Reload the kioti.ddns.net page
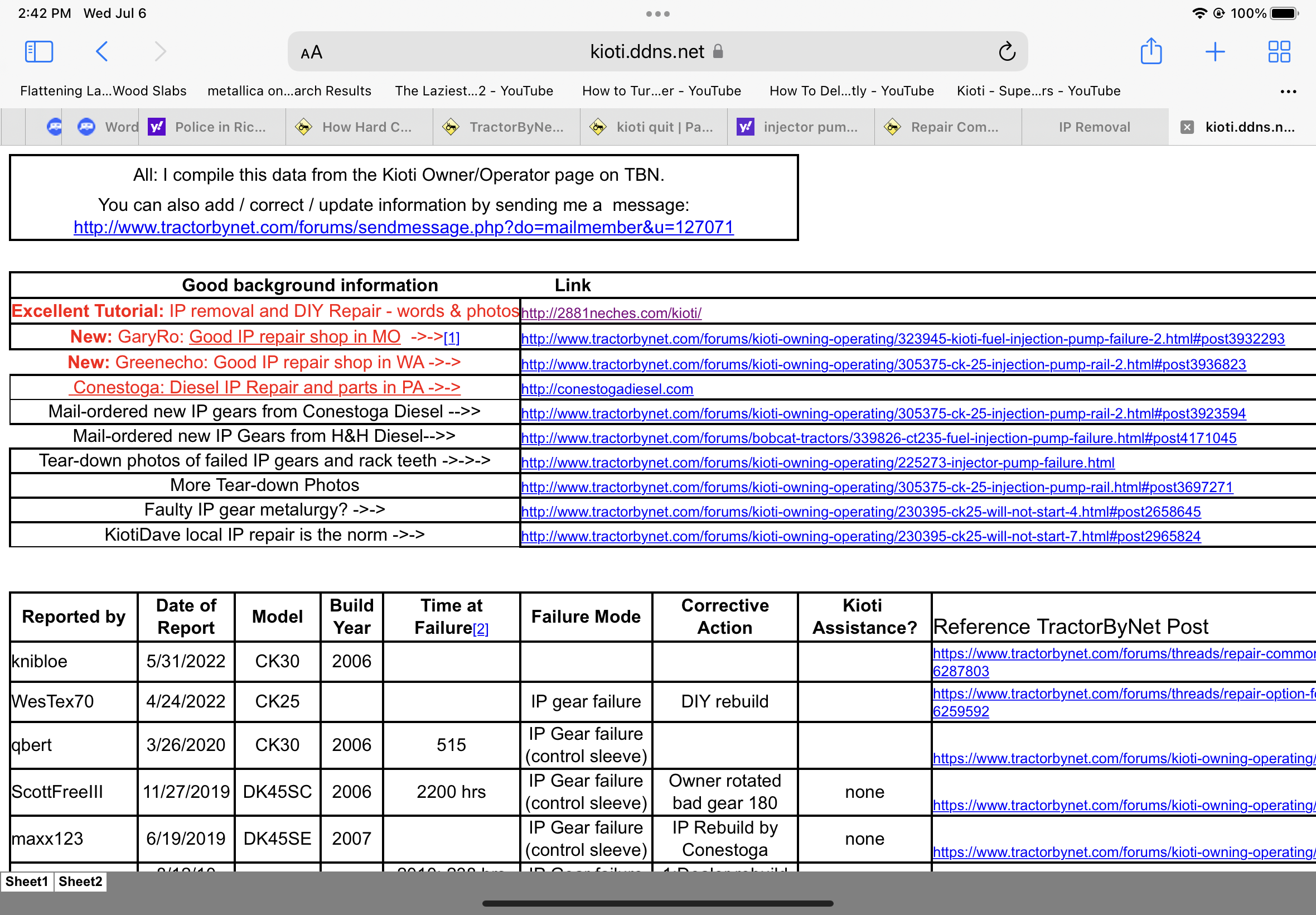 click(x=1007, y=51)
